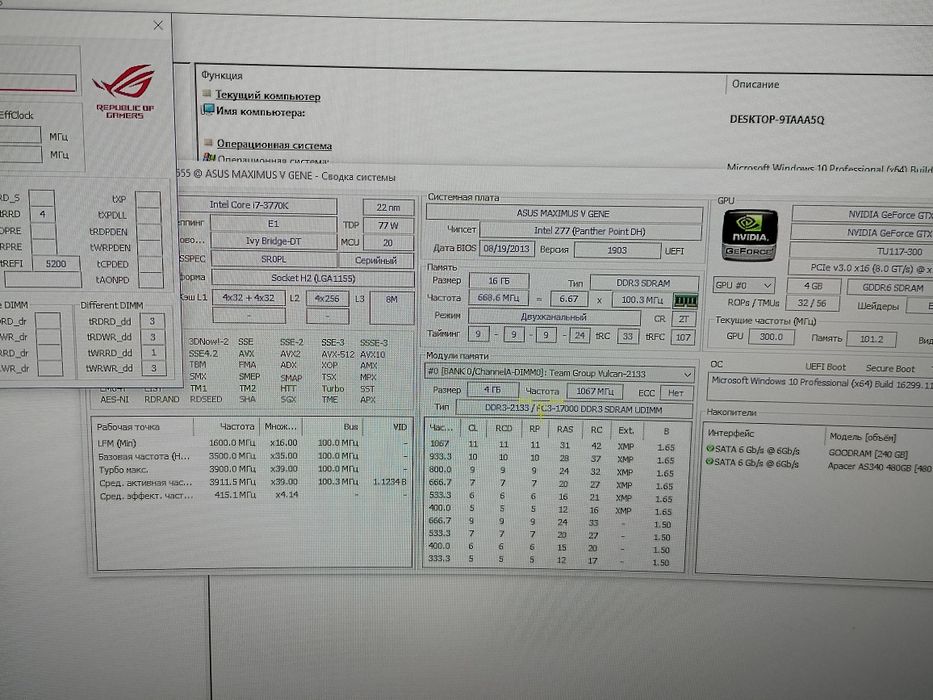The height and width of the screenshot is (700, 933).
Task: Select the LFM (Min) row
Action: [x=253, y=443]
